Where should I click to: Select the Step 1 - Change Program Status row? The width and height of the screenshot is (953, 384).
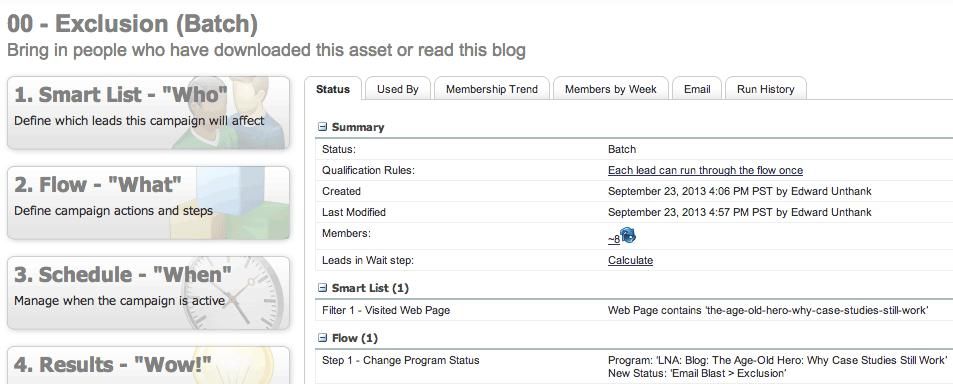(634, 366)
